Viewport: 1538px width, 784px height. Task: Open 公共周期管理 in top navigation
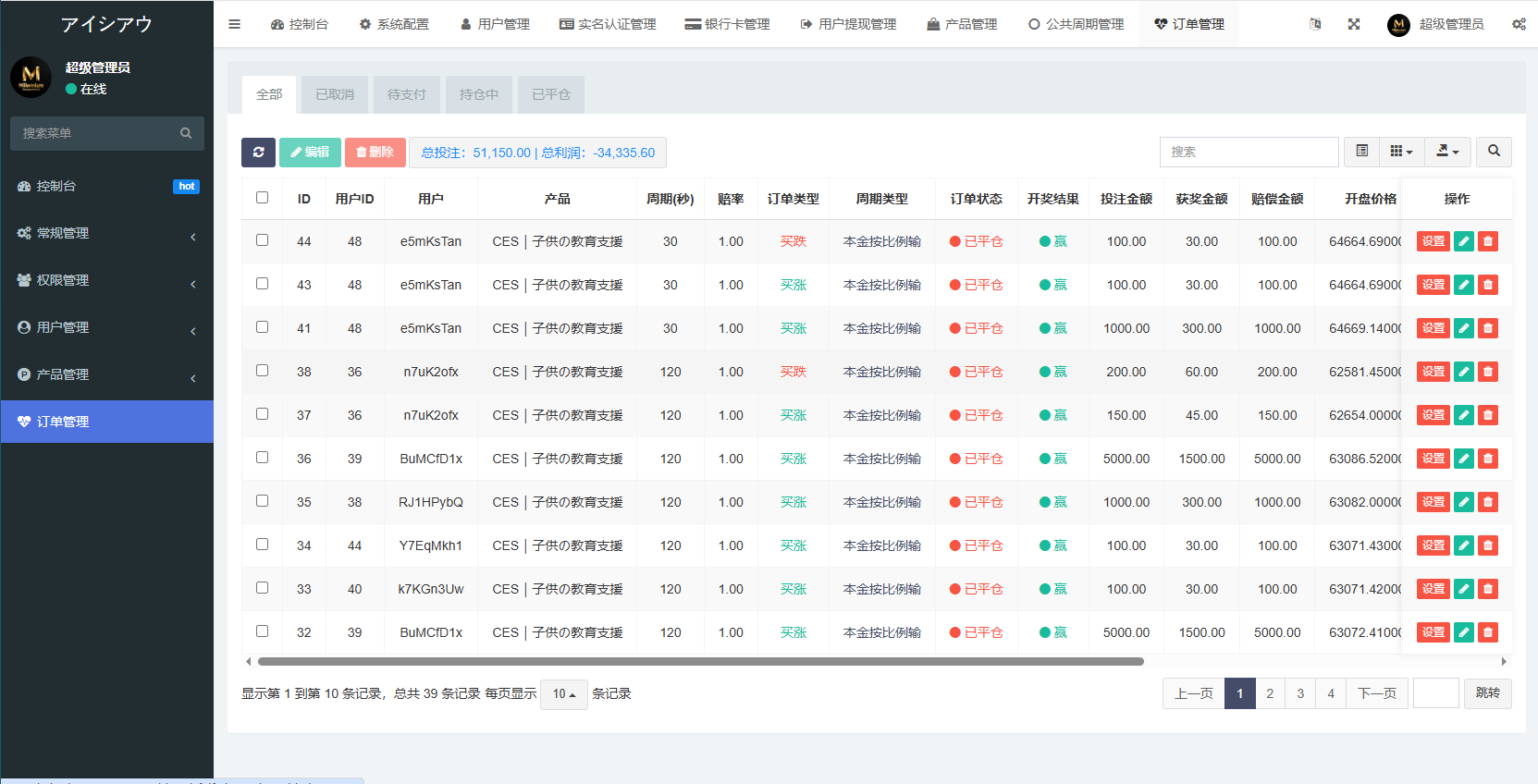(1076, 24)
